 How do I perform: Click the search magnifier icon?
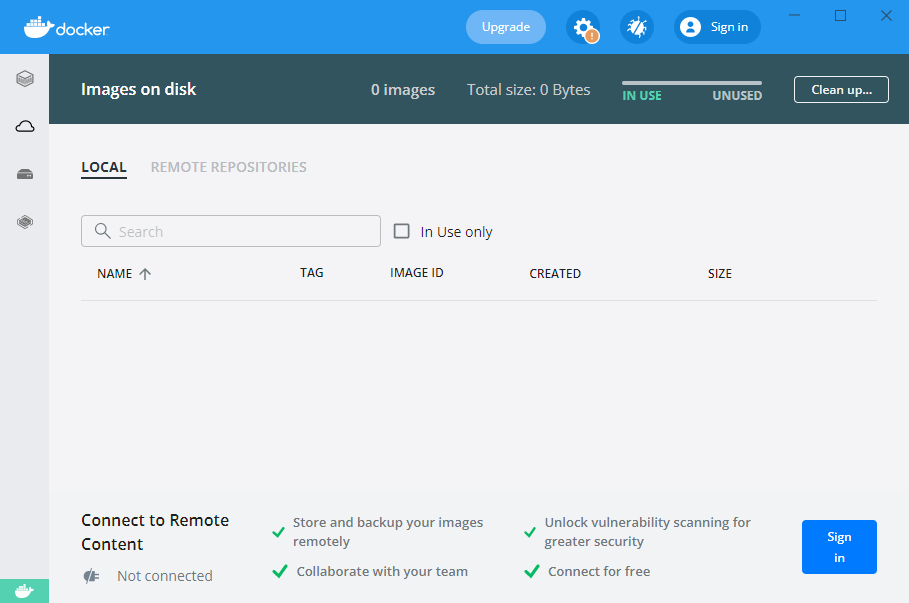(x=103, y=231)
